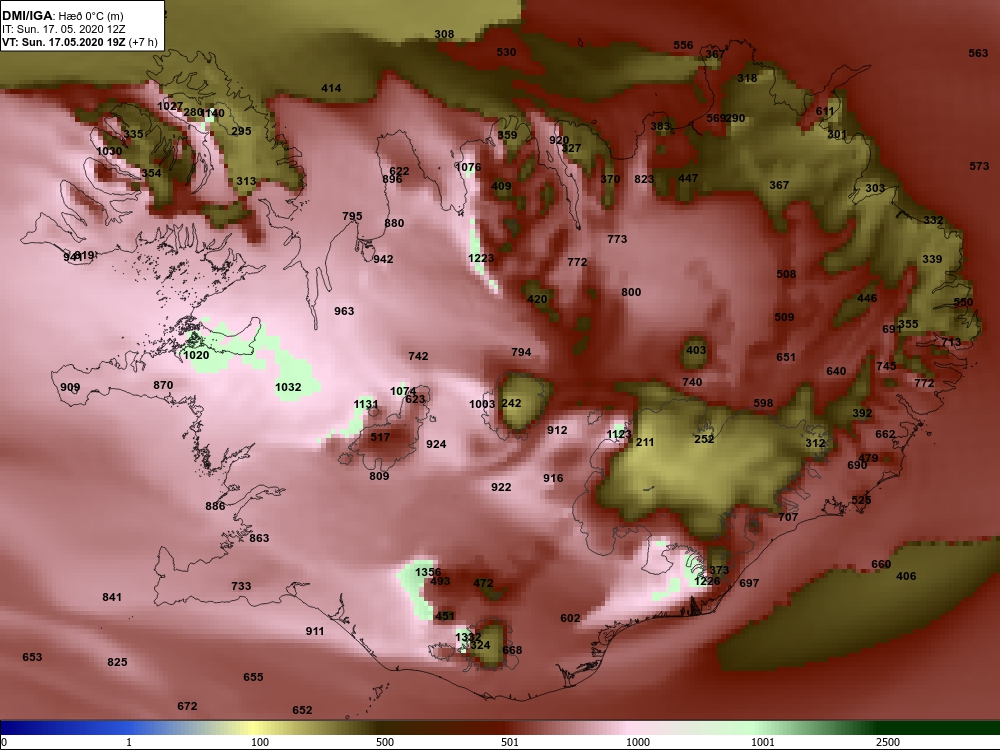This screenshot has width=1000, height=750.
Task: Select the map value 556
Action: [x=683, y=45]
